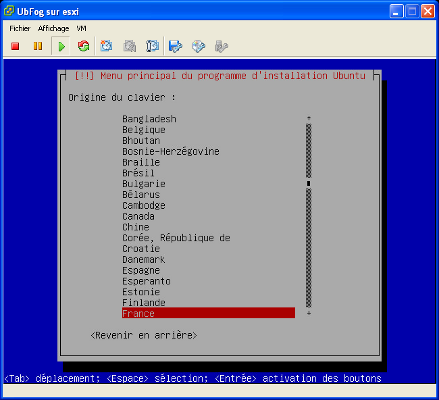
Task: Activate the Revenir en arrière button
Action: pyautogui.click(x=144, y=335)
